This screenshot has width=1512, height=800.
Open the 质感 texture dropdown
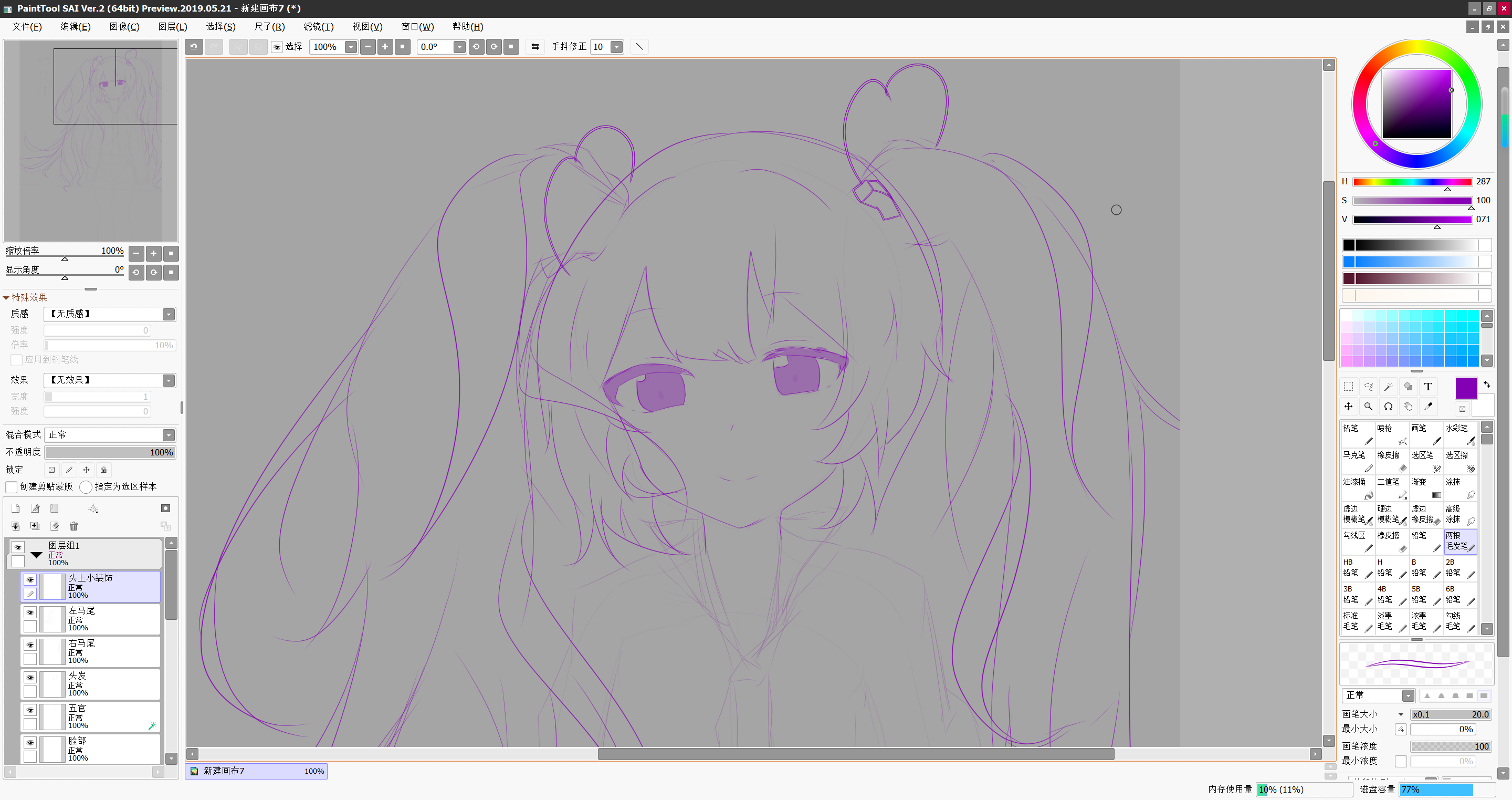pos(169,314)
